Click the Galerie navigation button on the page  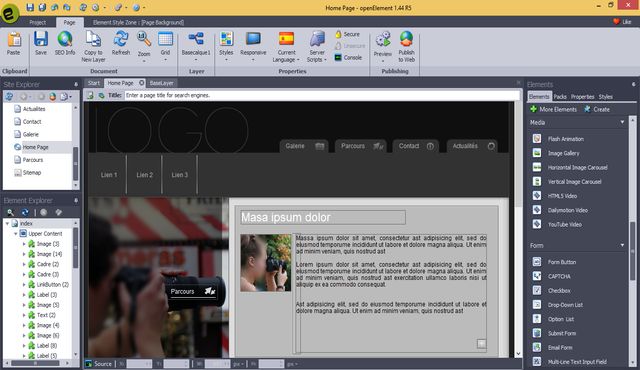coord(304,146)
